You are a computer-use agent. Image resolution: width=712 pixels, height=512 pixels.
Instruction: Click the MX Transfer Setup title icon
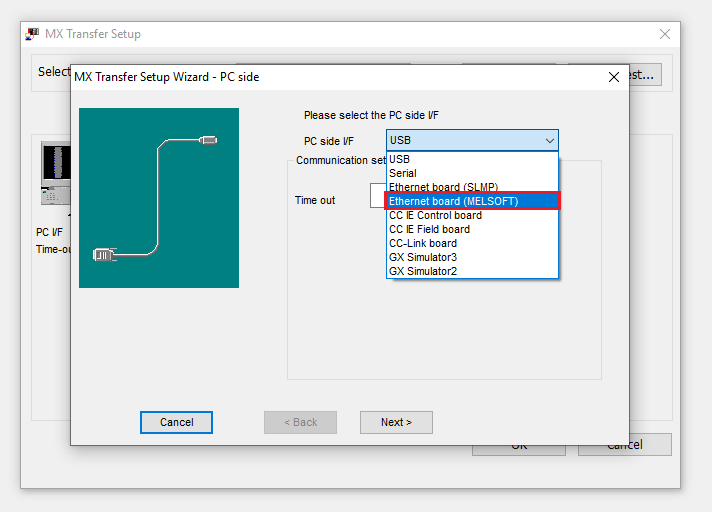coord(32,34)
